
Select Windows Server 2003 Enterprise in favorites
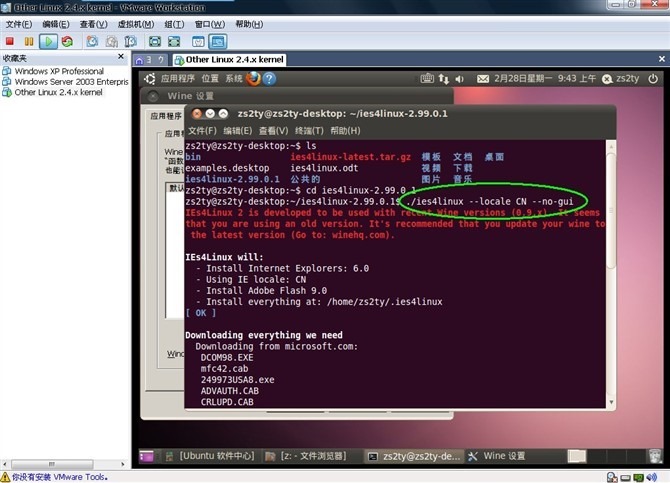71,82
